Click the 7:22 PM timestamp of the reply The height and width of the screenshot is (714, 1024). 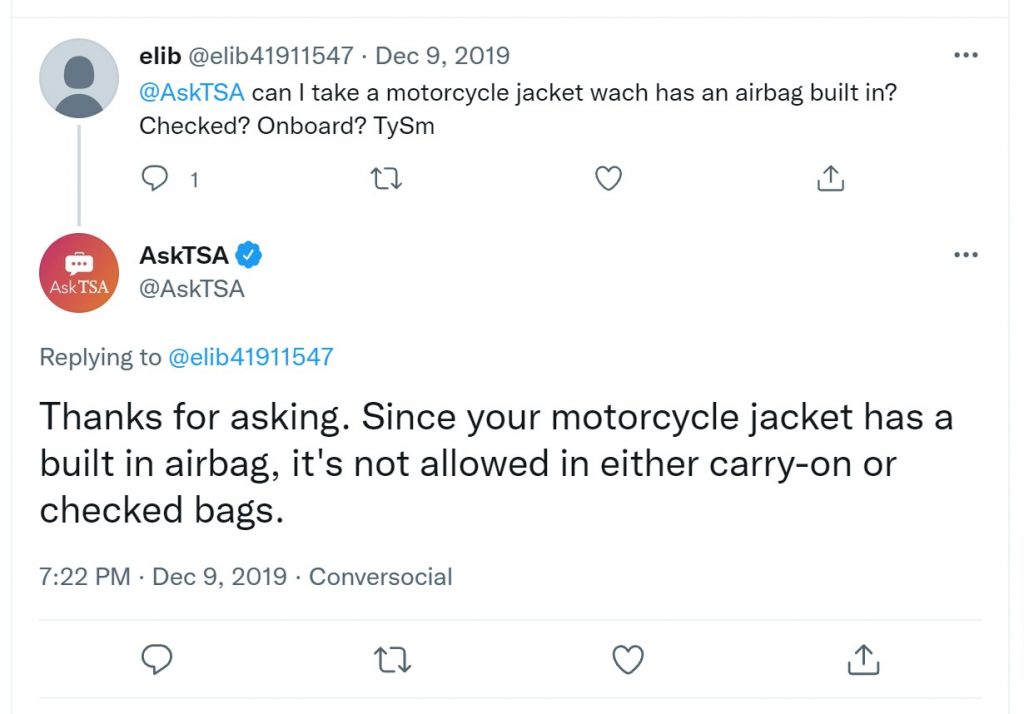85,577
